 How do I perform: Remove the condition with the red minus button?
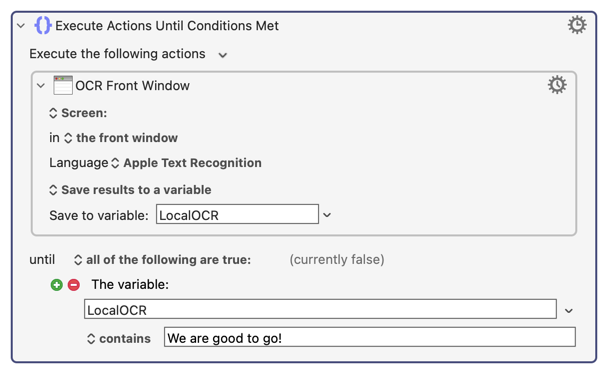[x=74, y=285]
